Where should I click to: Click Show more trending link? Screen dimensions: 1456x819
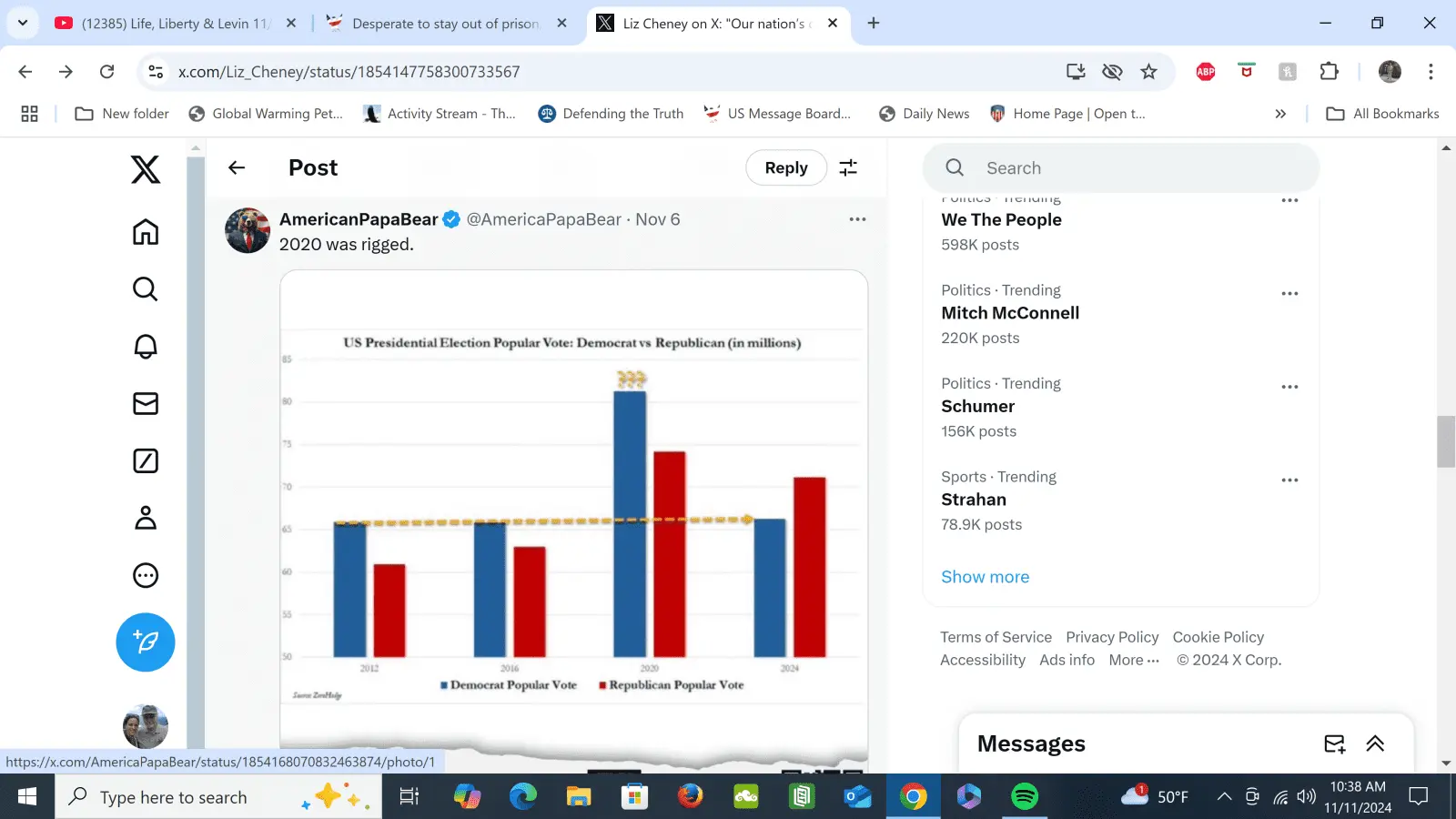point(985,577)
